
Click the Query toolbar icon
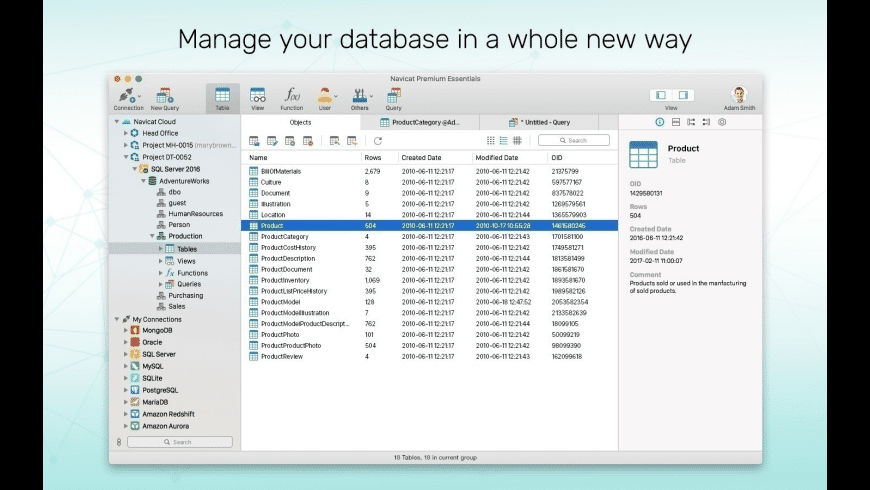394,96
